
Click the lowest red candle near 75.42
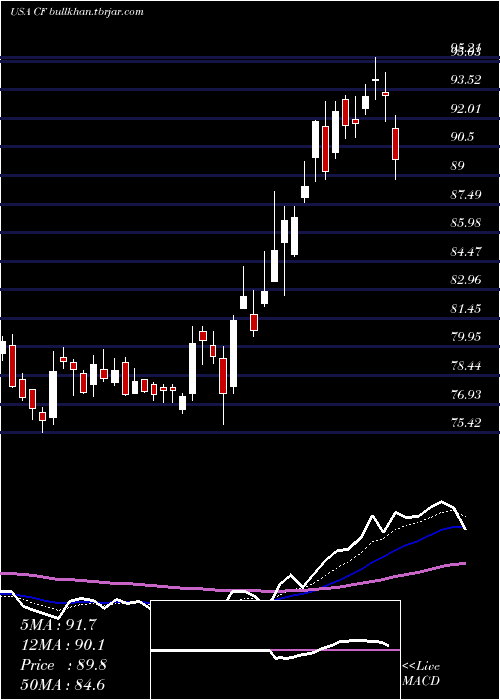pos(42,416)
